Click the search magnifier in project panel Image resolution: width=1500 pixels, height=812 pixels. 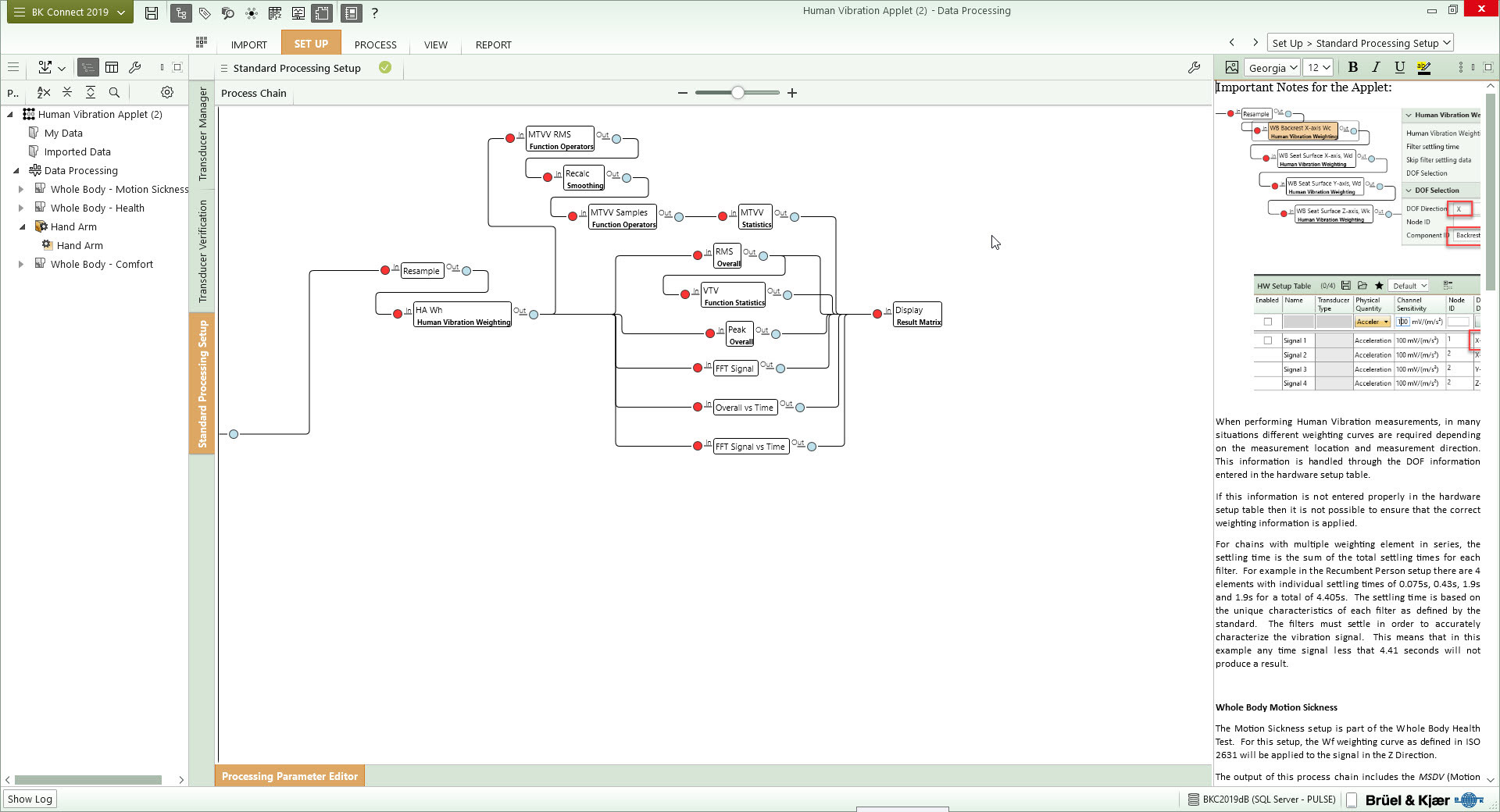[x=114, y=93]
